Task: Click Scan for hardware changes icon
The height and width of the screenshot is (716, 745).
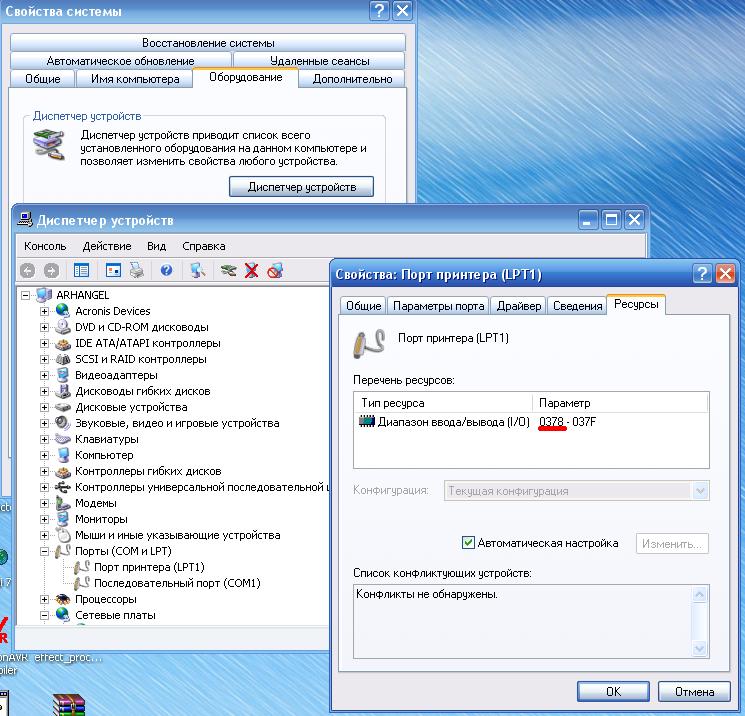Action: [x=198, y=270]
